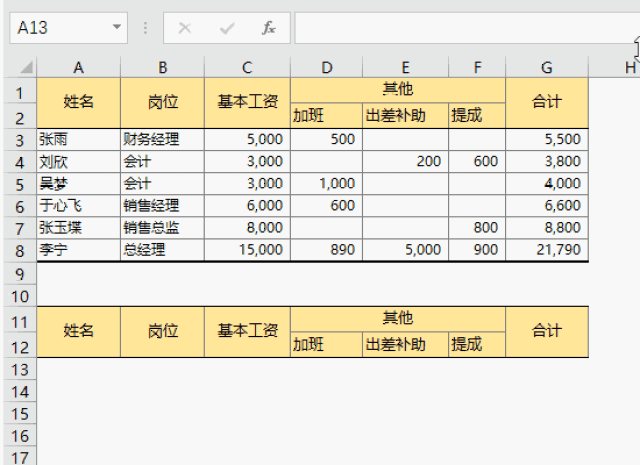Select the cell containing 张雨
Viewport: 640px width, 465px height.
click(x=78, y=140)
